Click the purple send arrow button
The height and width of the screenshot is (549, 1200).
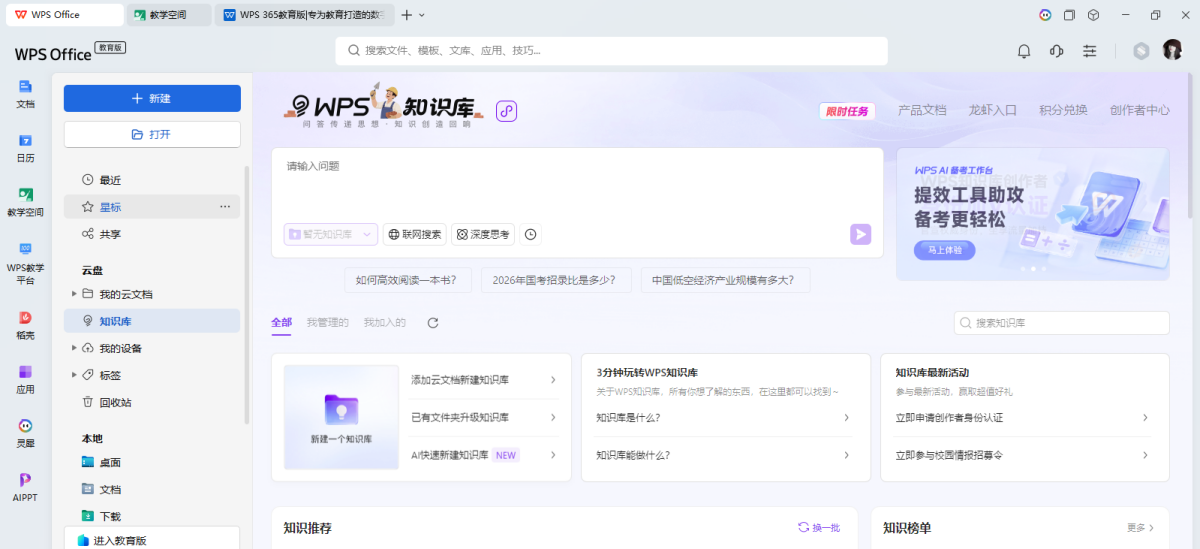860,234
